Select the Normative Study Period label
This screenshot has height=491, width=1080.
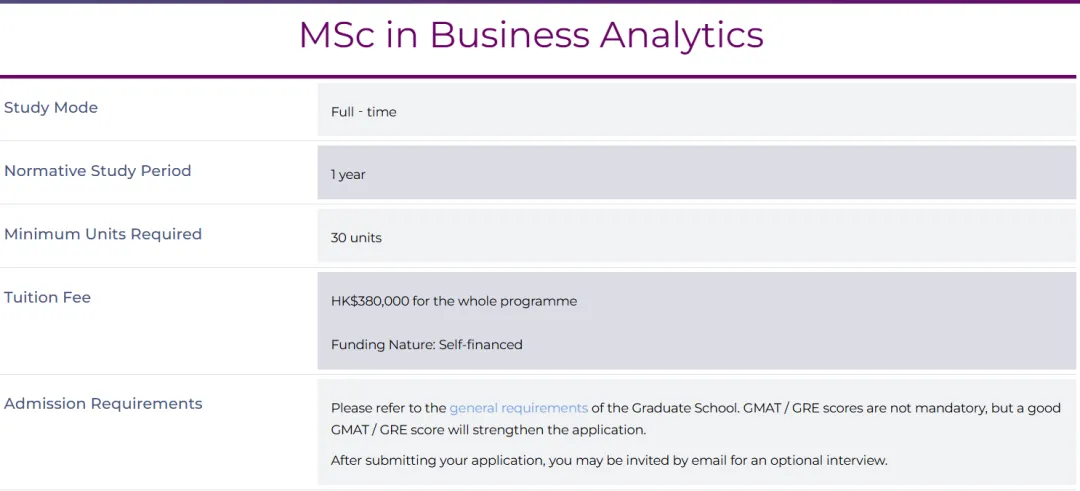coord(98,171)
